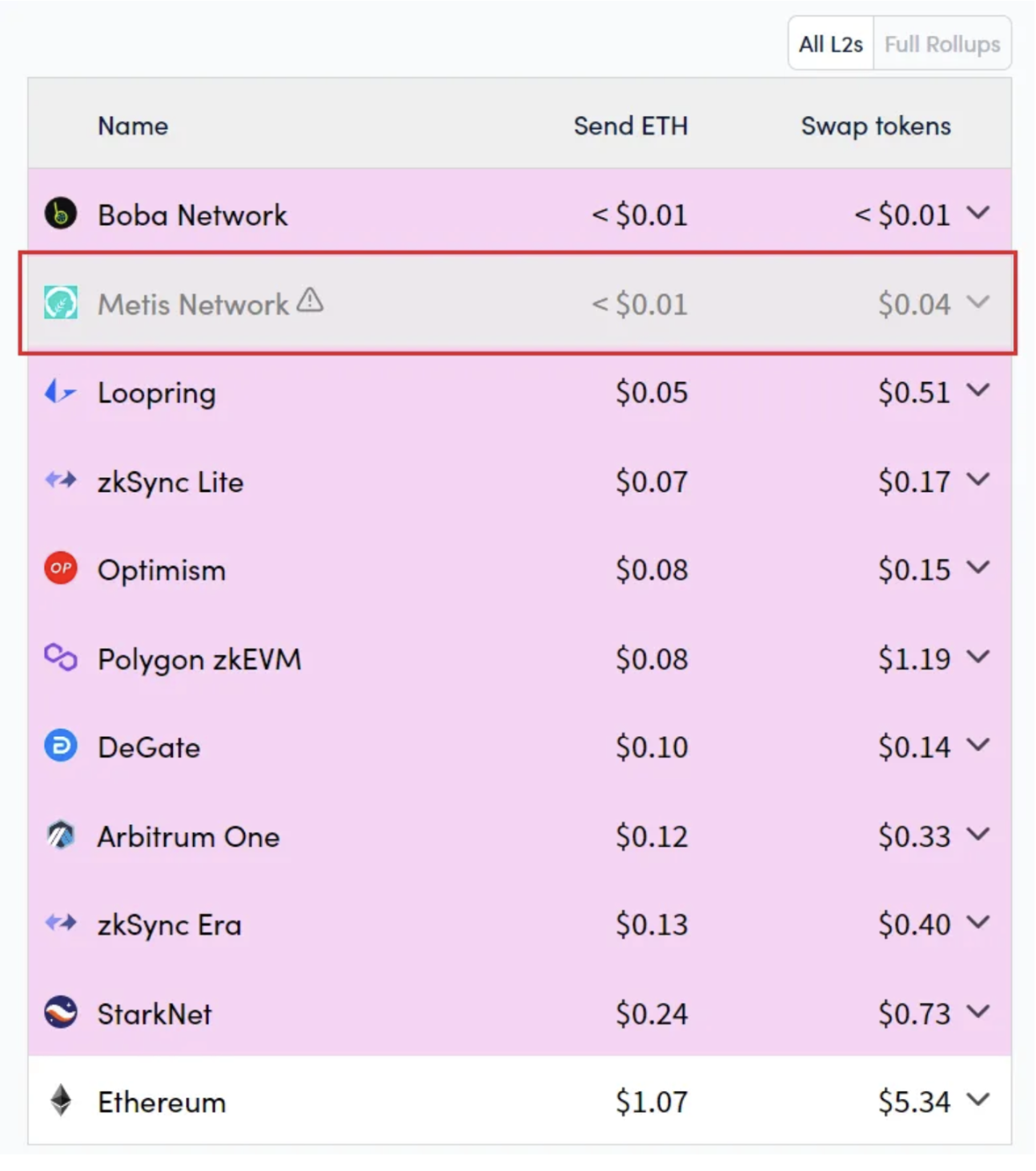The height and width of the screenshot is (1171, 1036).
Task: Click the Metis Network logo icon
Action: (61, 303)
